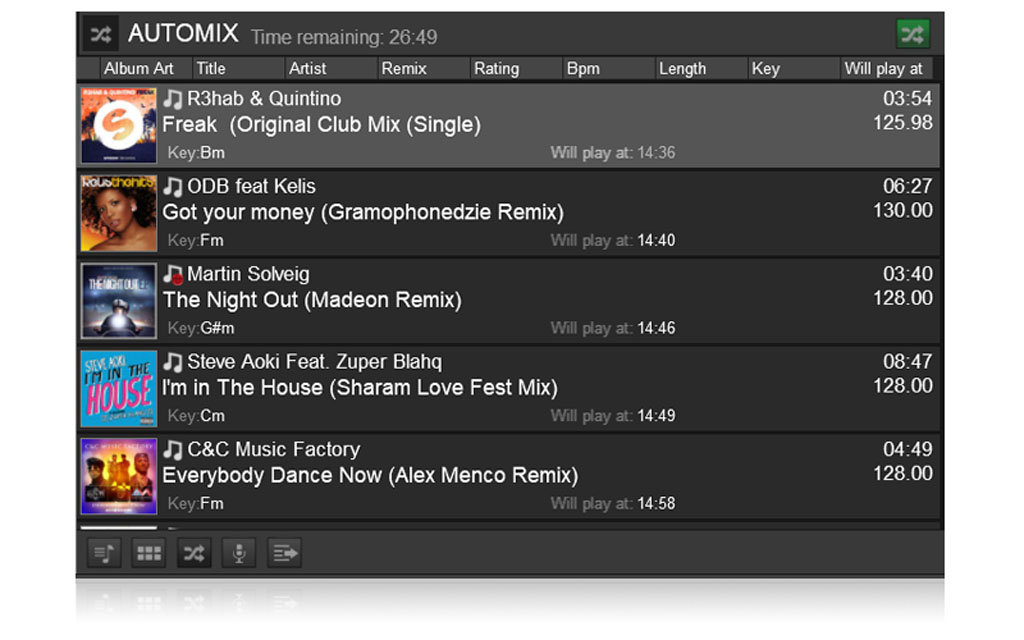Click the list-with-arrow icon in bottom toolbar
The image size is (1024, 640).
[x=285, y=554]
